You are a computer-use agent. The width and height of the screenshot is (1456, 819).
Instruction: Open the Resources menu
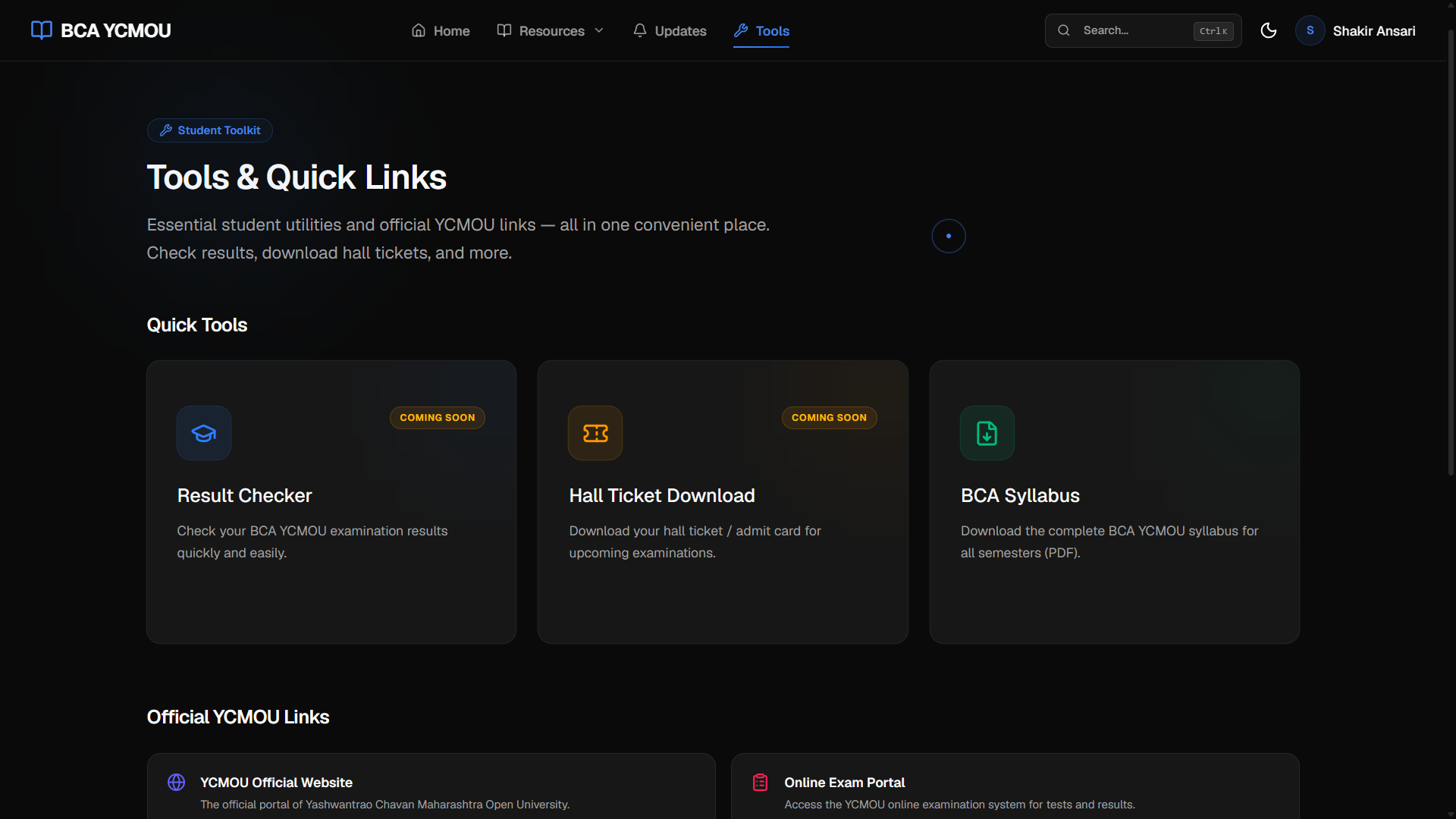pyautogui.click(x=551, y=31)
